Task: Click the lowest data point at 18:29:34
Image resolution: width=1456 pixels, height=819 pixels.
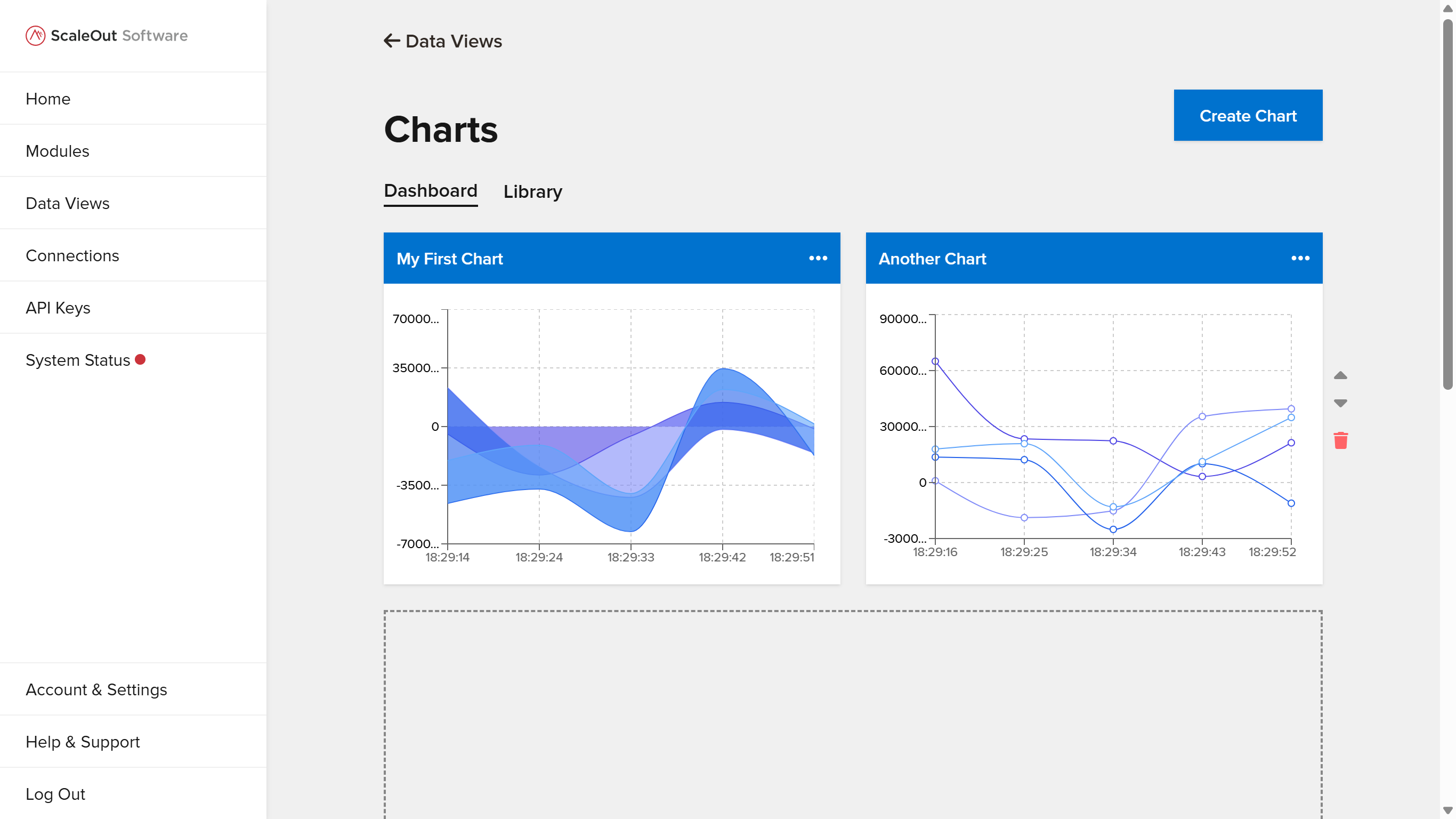Action: [x=1113, y=530]
